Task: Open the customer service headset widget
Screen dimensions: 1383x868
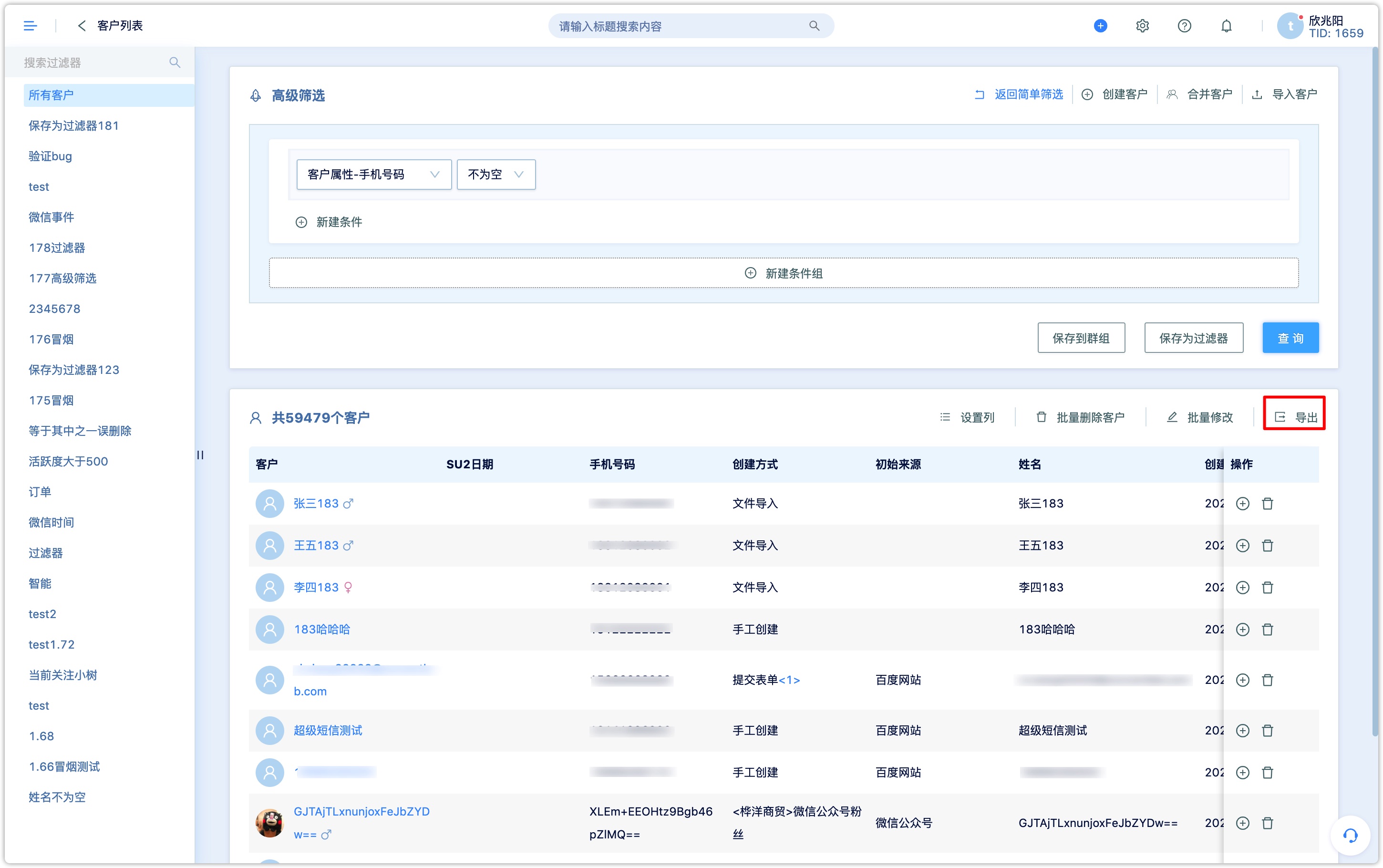Action: pyautogui.click(x=1350, y=835)
